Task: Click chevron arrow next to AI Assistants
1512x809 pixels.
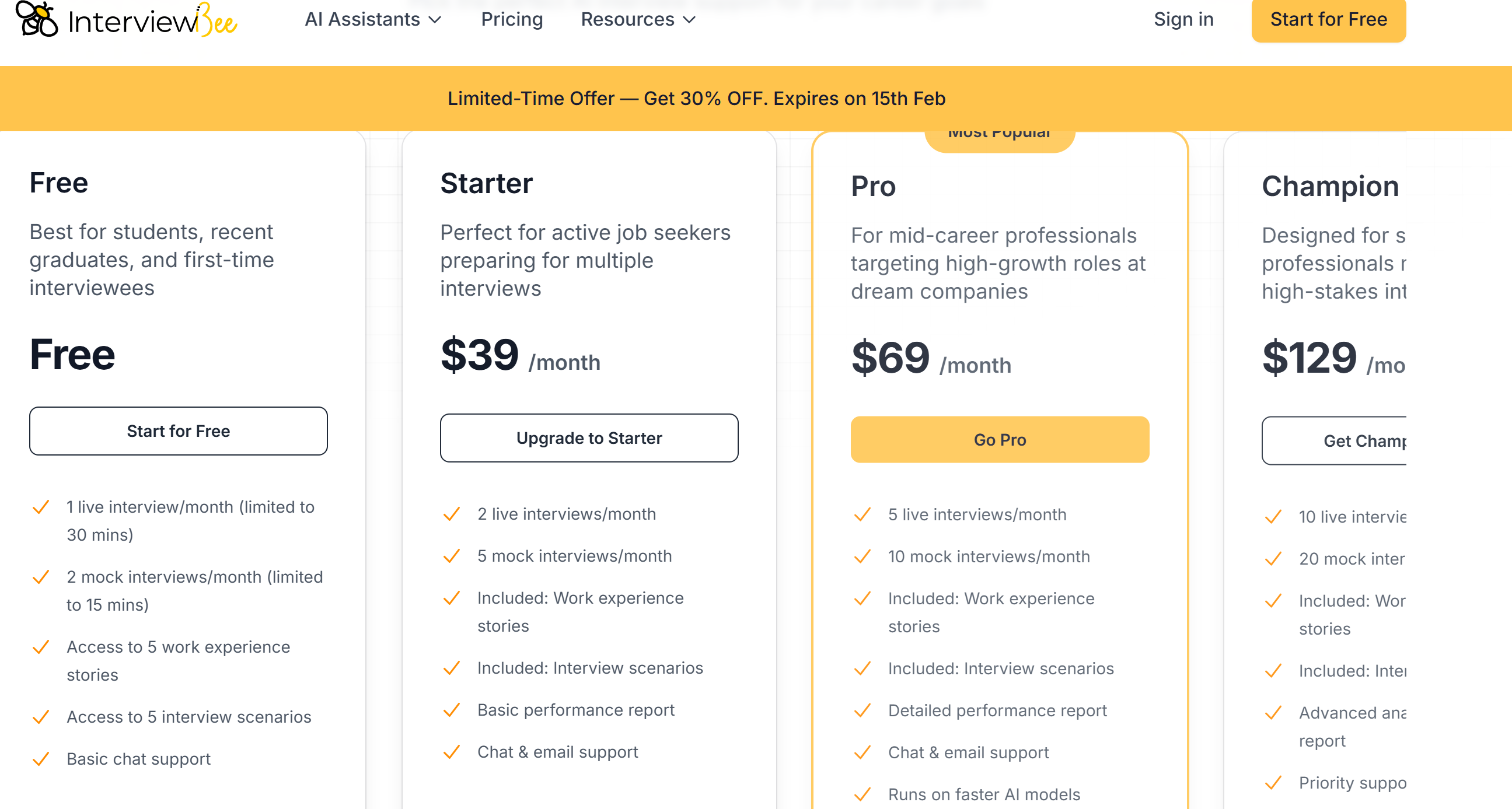Action: click(x=435, y=20)
